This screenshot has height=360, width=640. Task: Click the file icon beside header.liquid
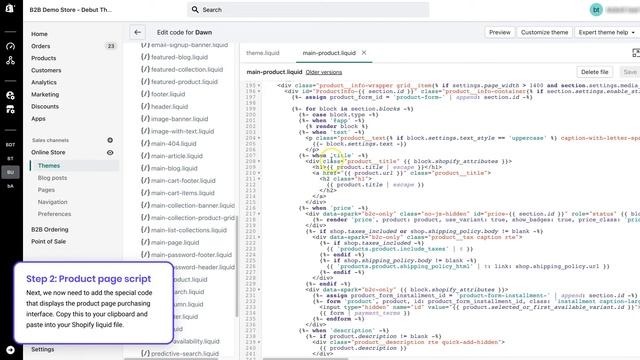click(x=145, y=106)
